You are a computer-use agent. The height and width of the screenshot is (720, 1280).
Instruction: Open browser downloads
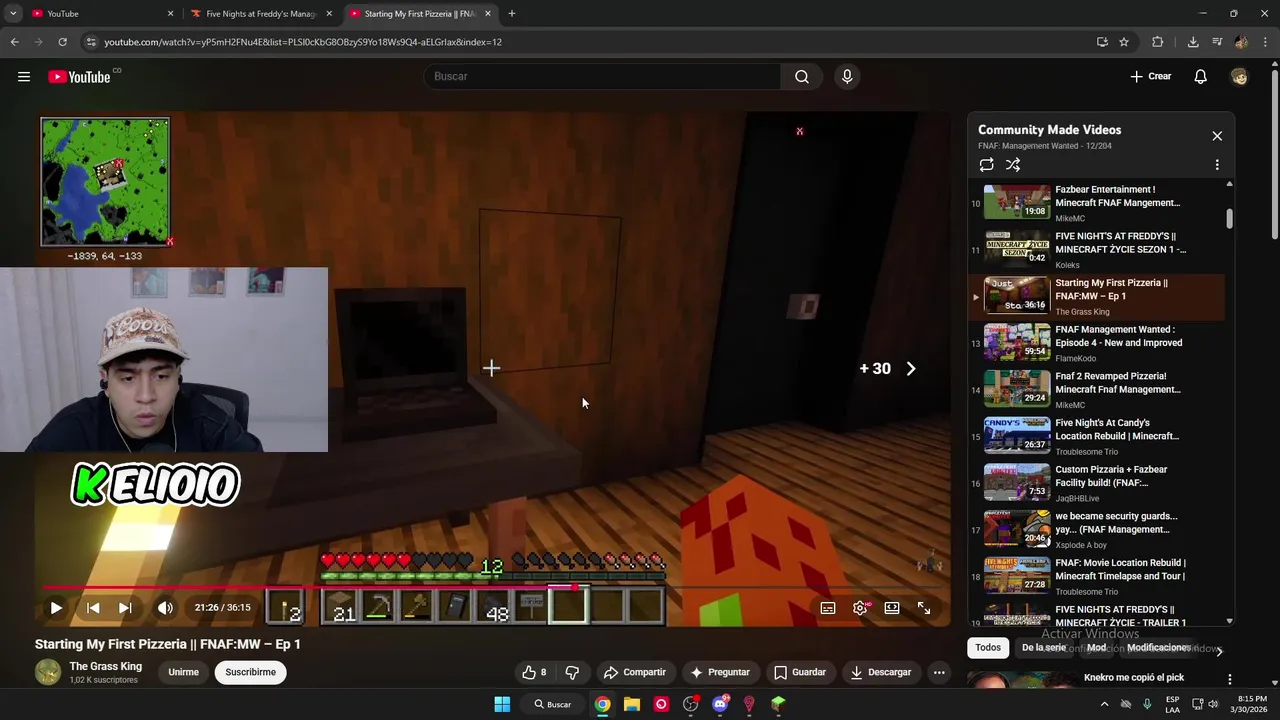[x=1193, y=42]
